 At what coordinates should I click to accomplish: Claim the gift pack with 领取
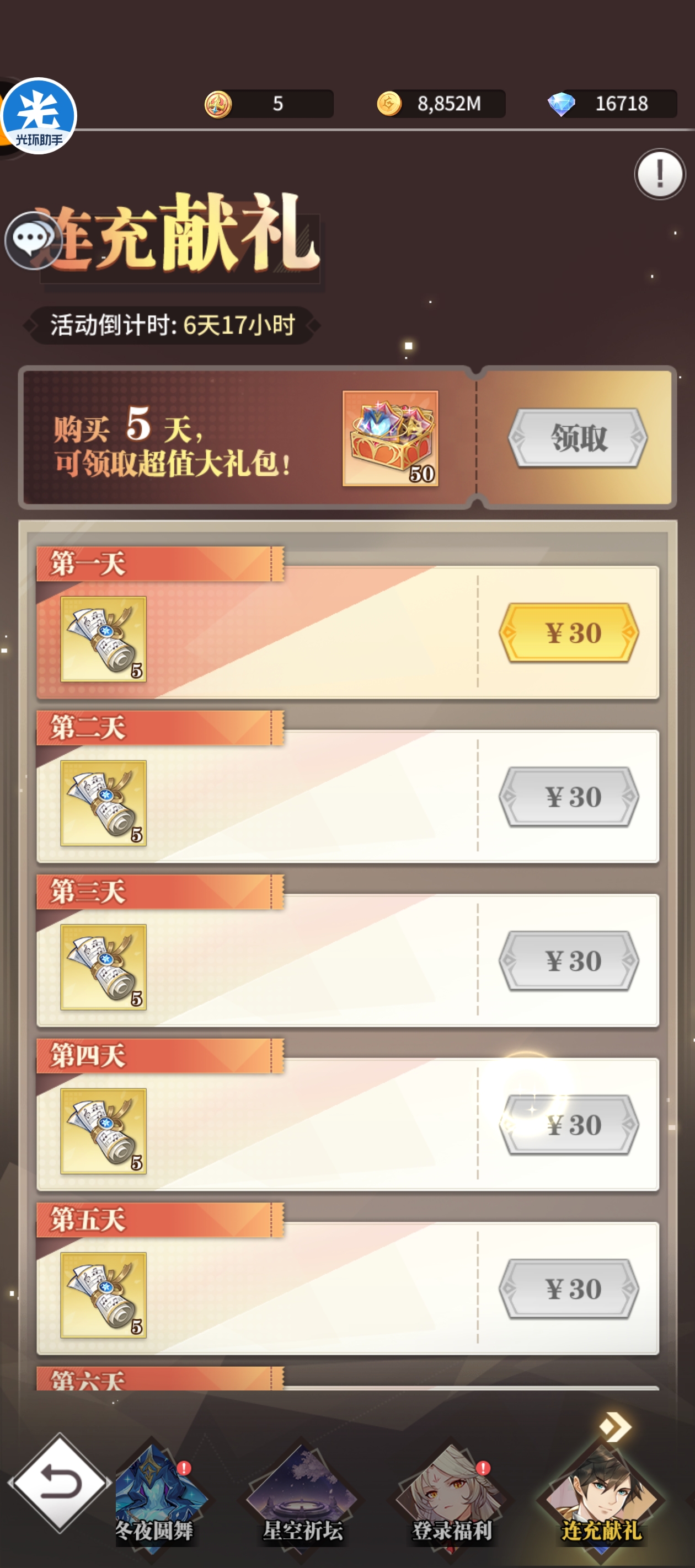(x=578, y=438)
